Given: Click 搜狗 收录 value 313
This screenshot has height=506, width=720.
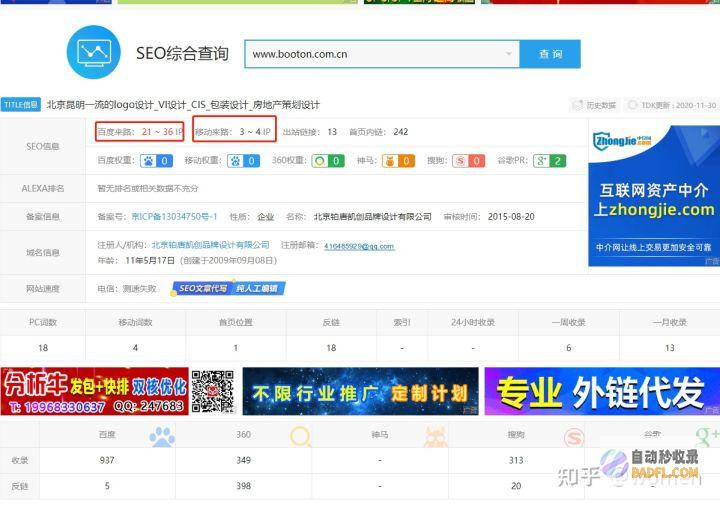Looking at the screenshot, I should [x=516, y=460].
